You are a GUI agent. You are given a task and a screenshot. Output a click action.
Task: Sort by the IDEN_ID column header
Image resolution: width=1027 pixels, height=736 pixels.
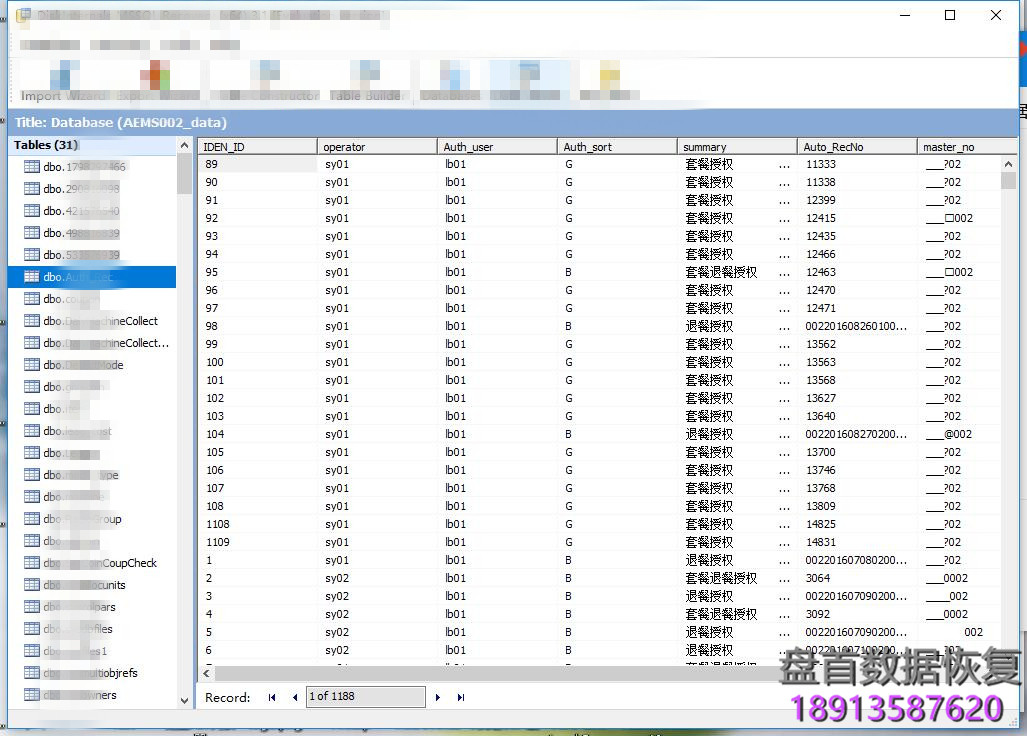(255, 145)
